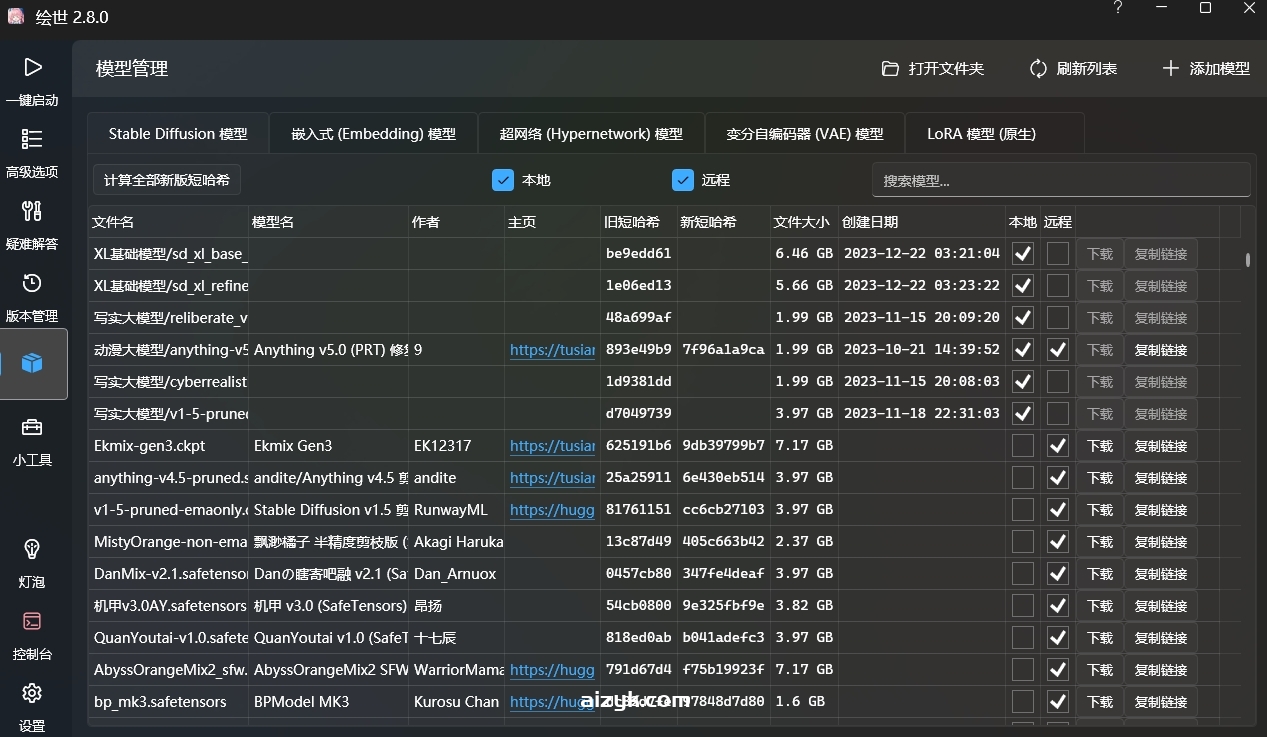Click the 一键启动 play icon in sidebar
Screen dimensions: 1267x737
tap(32, 68)
